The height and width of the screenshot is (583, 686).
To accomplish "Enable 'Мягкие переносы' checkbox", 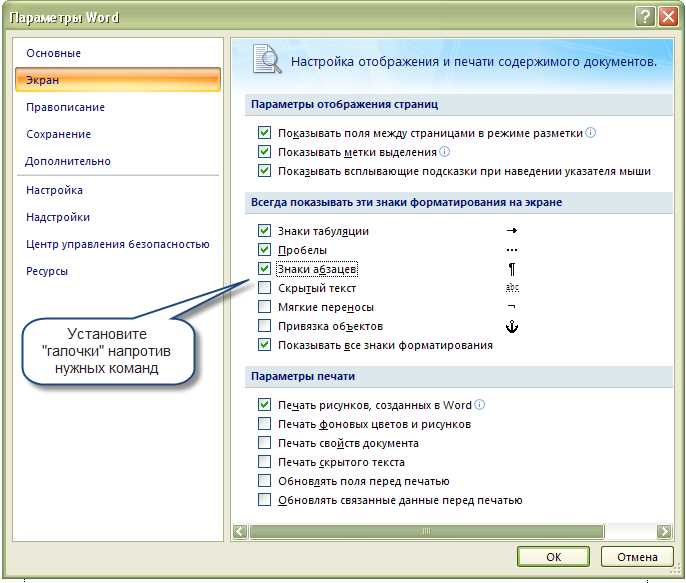I will pyautogui.click(x=264, y=307).
